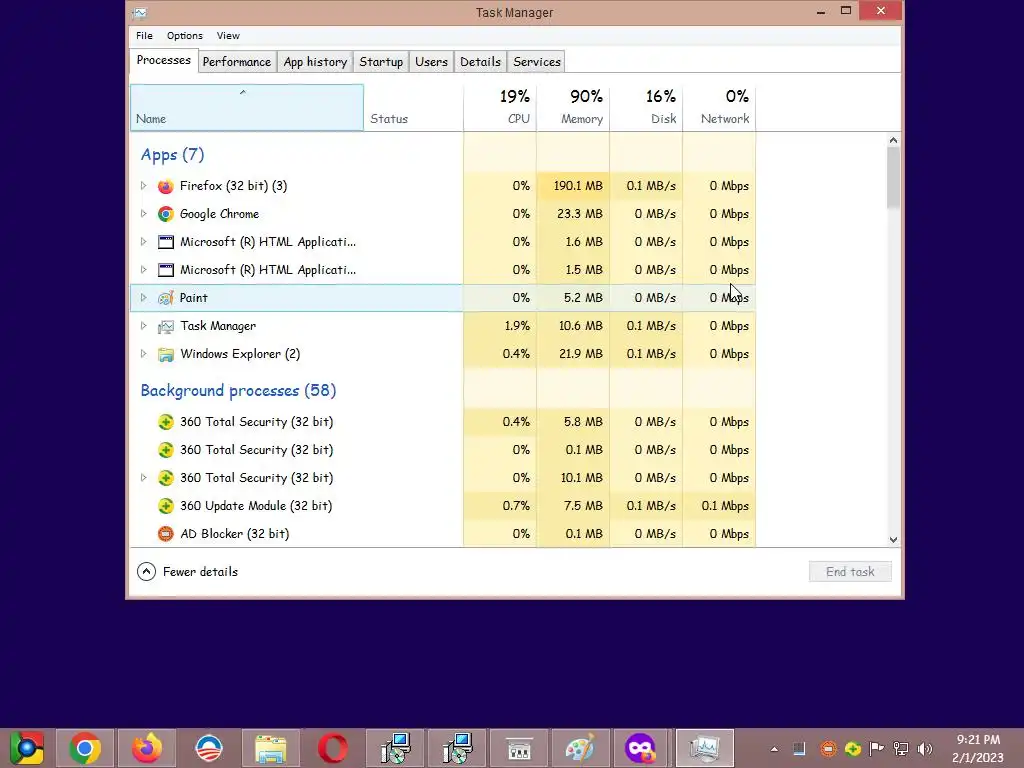
Task: Go to the Details tab
Action: (480, 62)
